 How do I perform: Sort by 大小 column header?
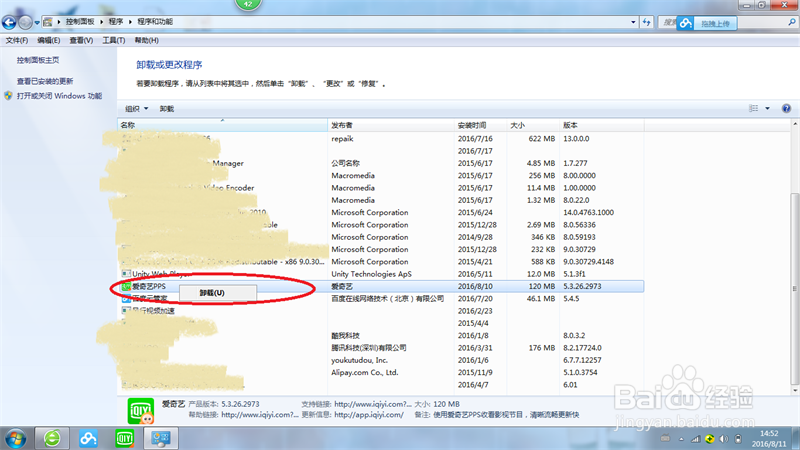coord(533,125)
